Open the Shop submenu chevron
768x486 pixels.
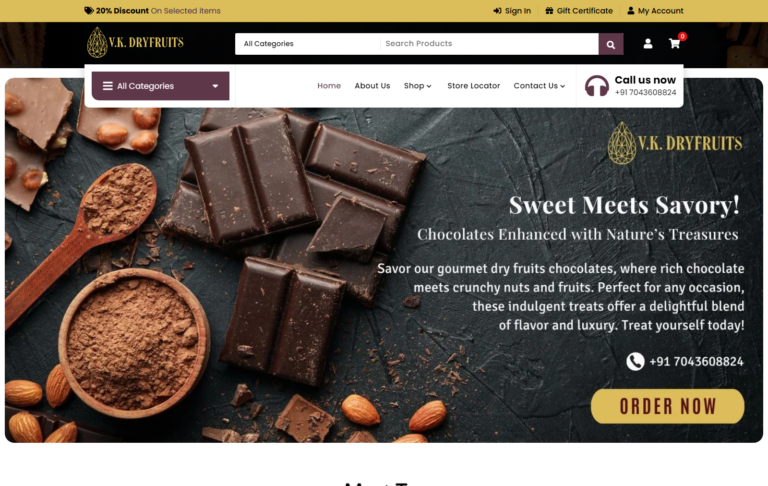(429, 86)
